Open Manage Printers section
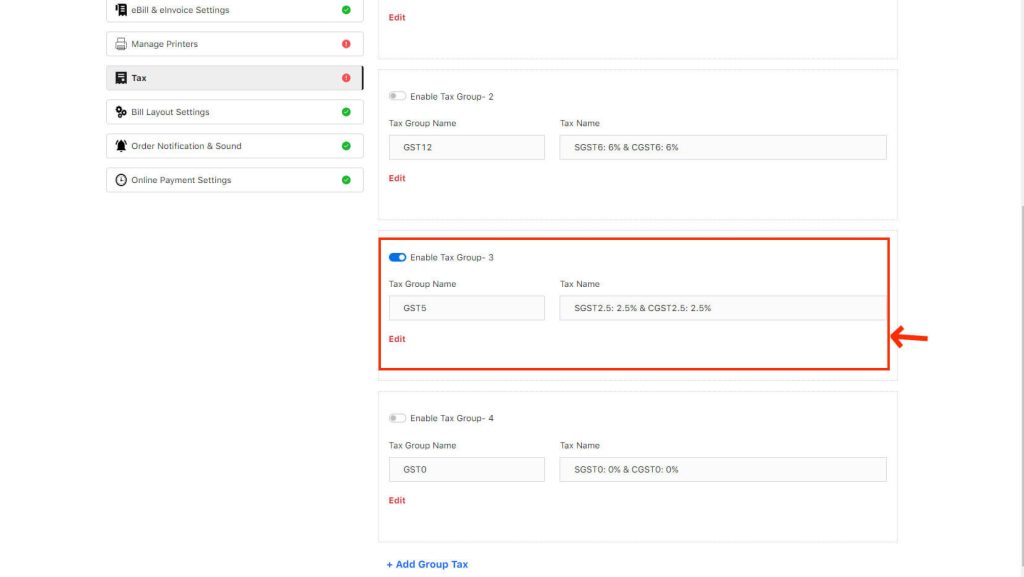The height and width of the screenshot is (577, 1024). point(234,44)
